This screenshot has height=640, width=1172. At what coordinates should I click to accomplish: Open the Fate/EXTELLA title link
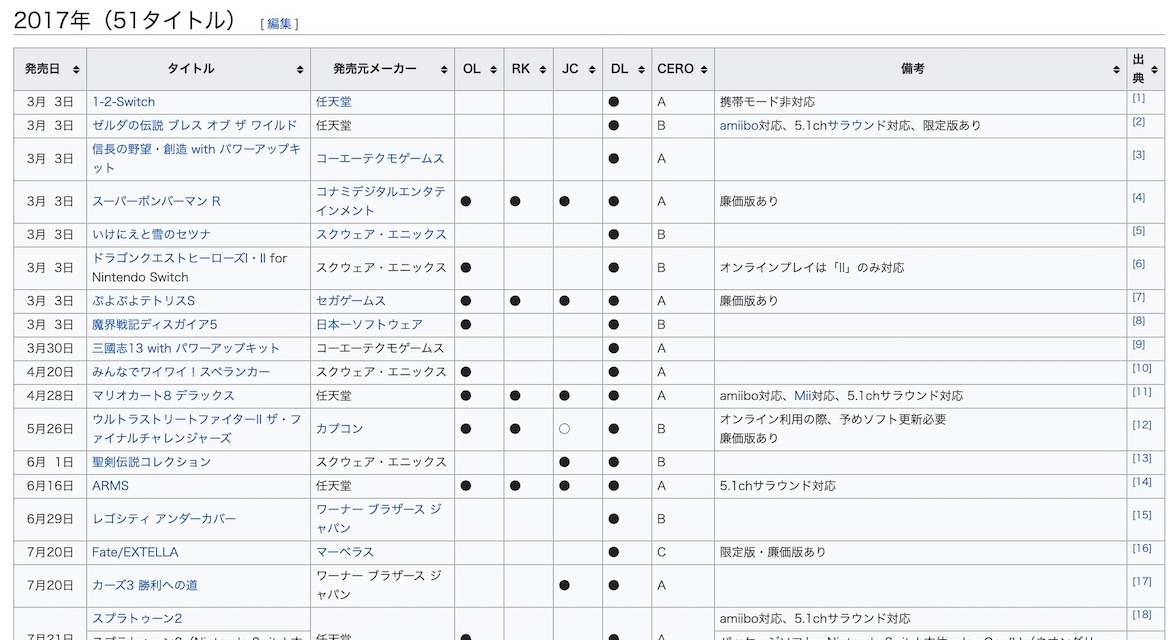(x=135, y=552)
